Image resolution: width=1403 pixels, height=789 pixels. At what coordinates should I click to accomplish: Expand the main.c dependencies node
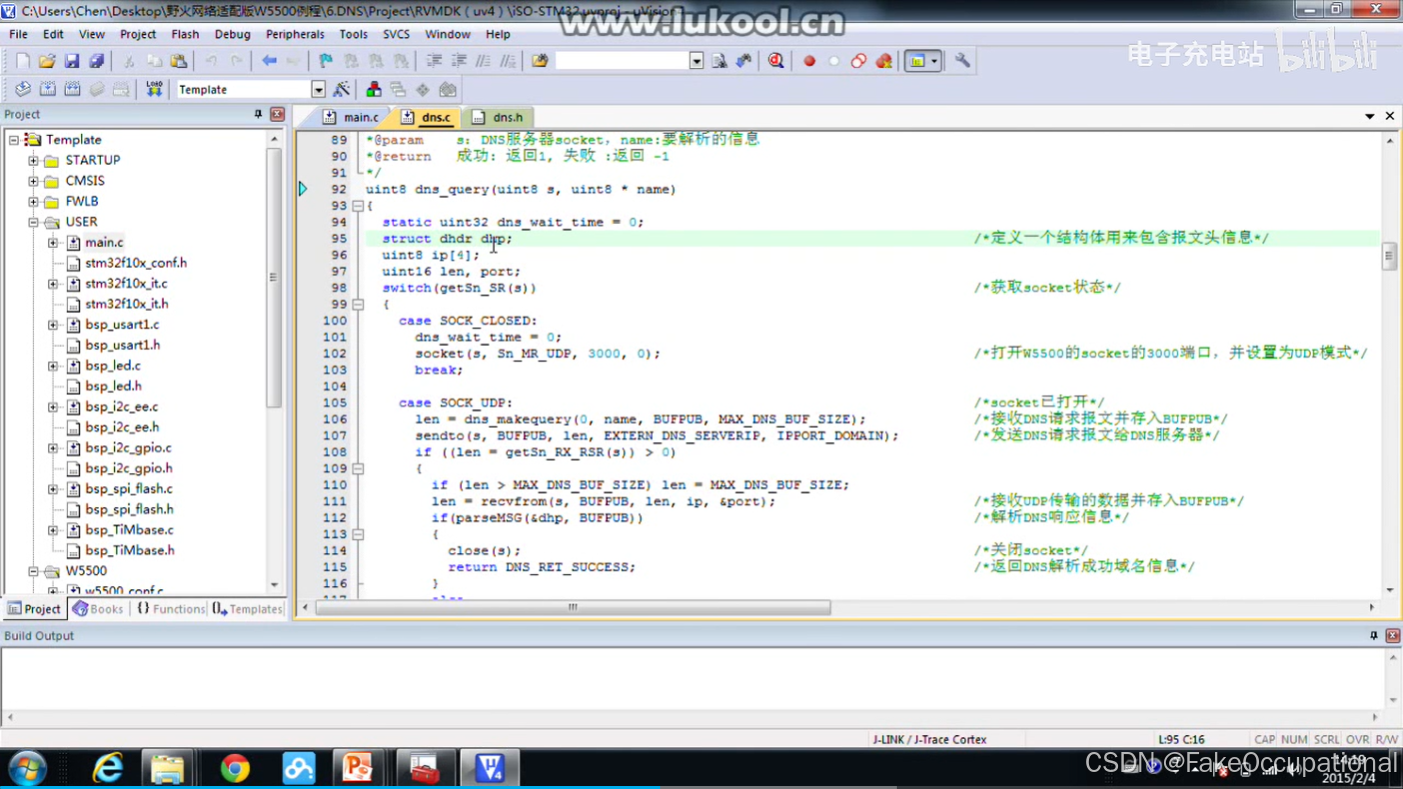[53, 242]
